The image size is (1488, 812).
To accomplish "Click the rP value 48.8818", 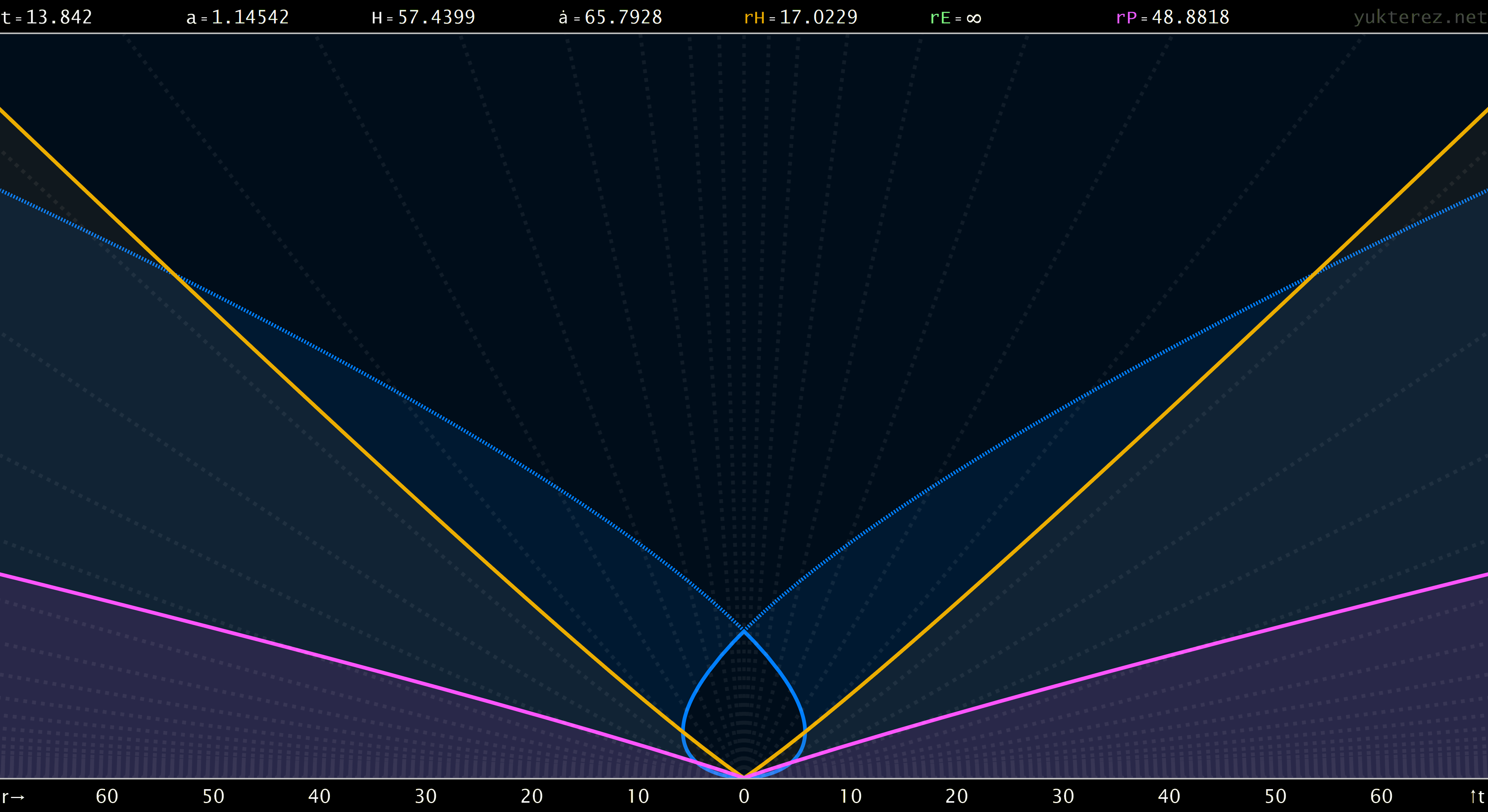I will (1190, 17).
